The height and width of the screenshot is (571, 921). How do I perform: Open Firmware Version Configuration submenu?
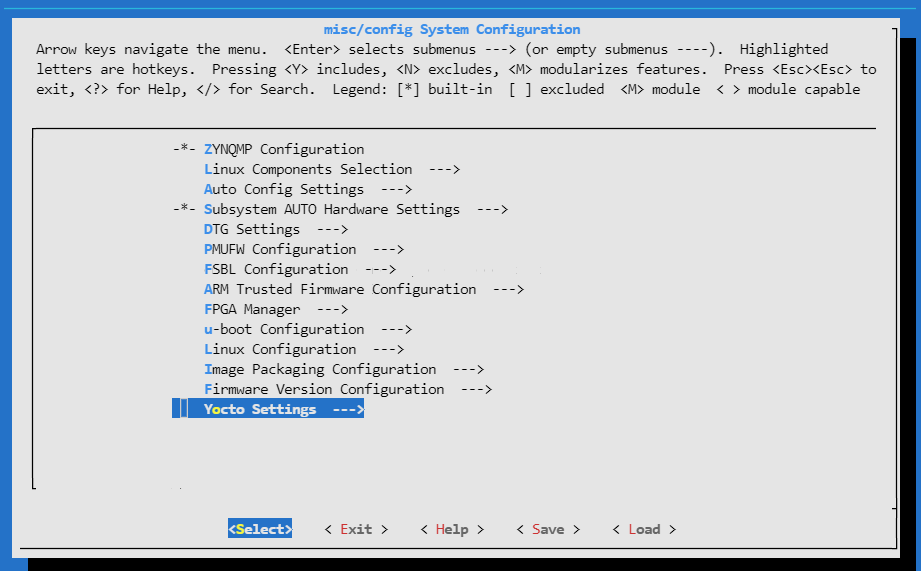pyautogui.click(x=348, y=389)
